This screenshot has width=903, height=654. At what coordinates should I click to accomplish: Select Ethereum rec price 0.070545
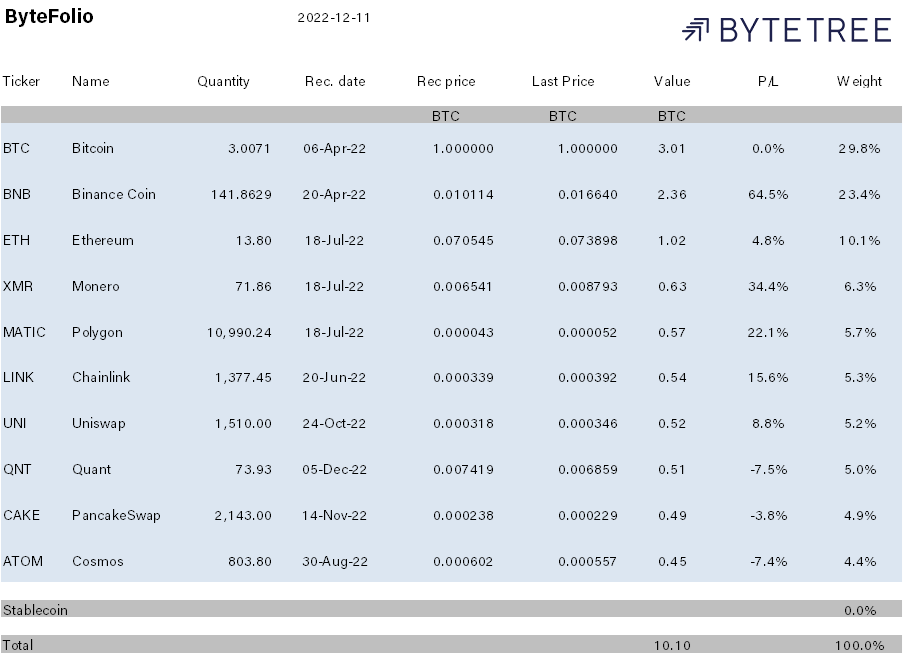463,240
